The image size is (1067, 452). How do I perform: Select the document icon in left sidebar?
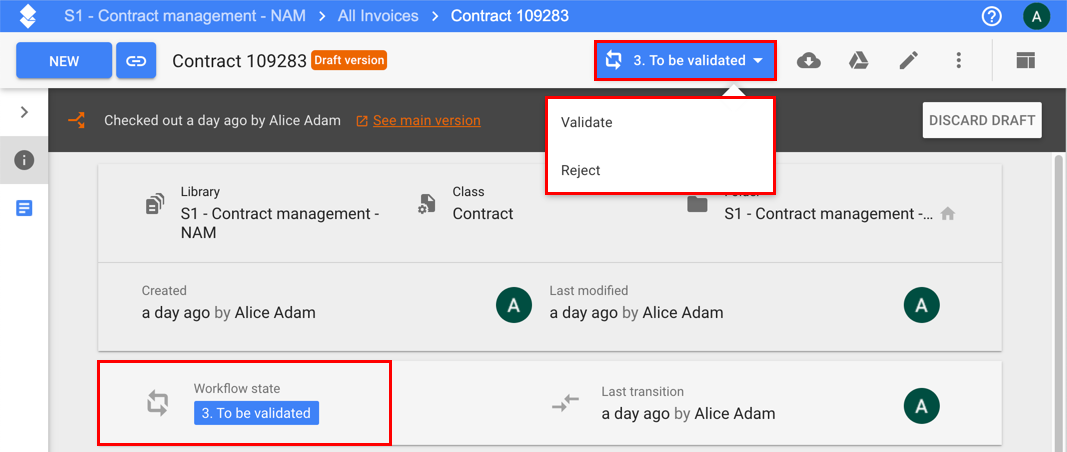coord(24,208)
